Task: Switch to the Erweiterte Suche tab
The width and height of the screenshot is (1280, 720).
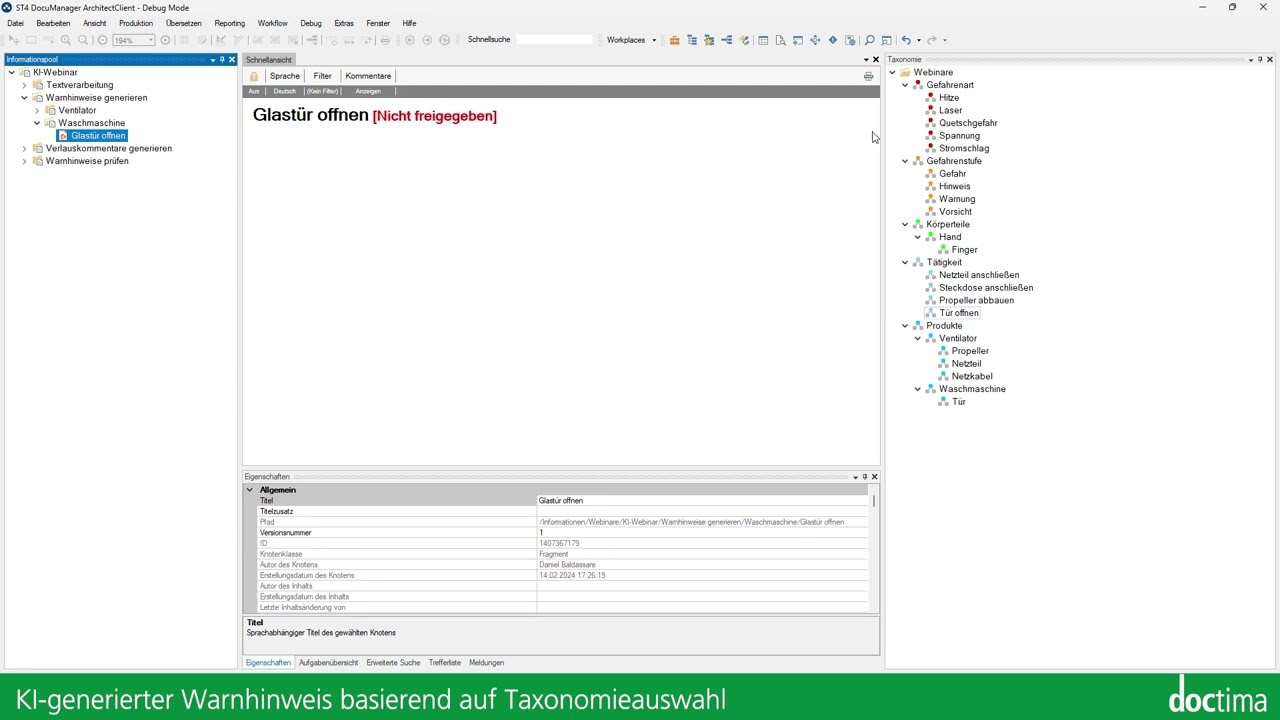Action: coord(393,663)
